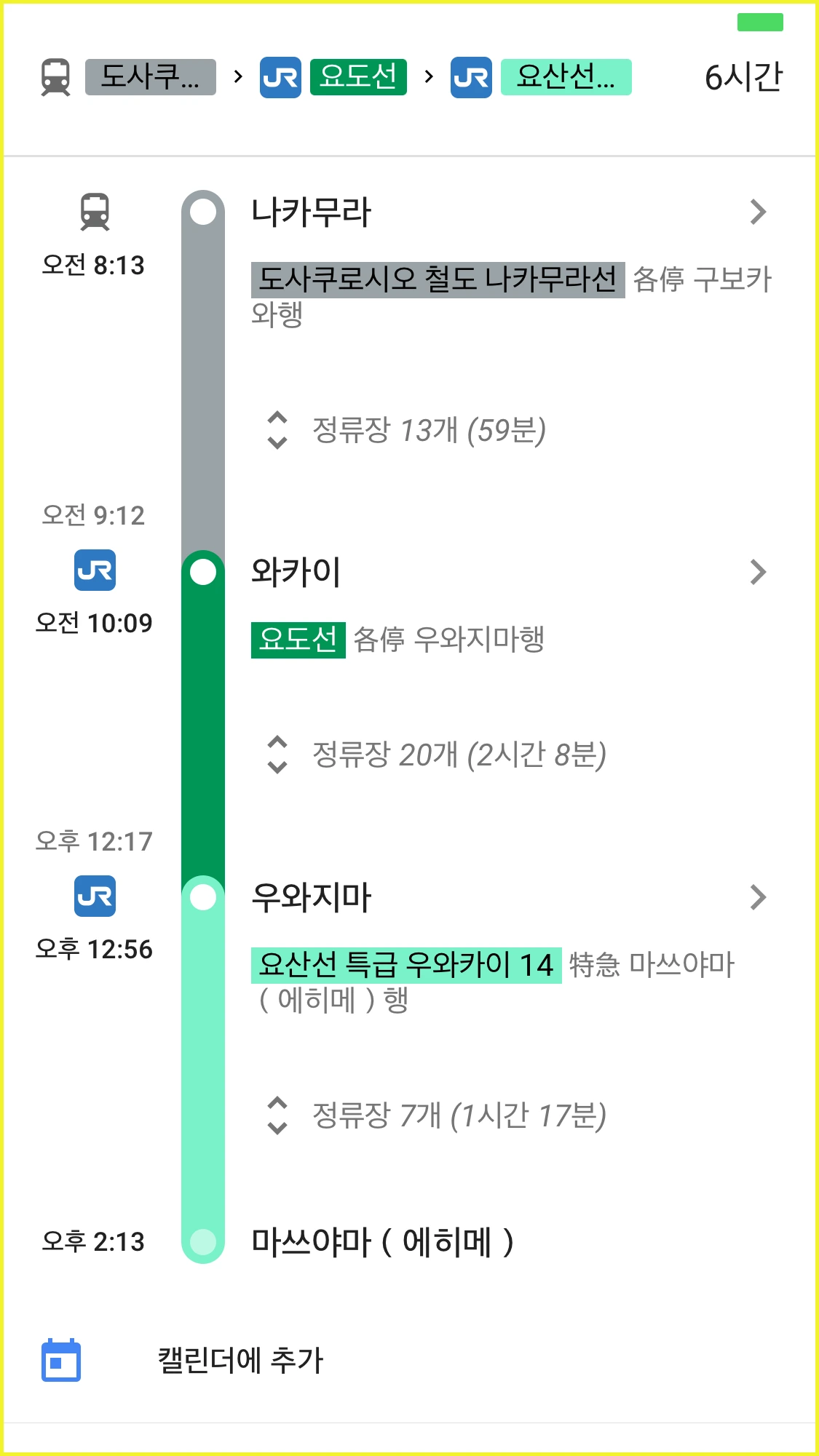
Task: Select 캘린더에 추가 option
Action: [240, 1360]
